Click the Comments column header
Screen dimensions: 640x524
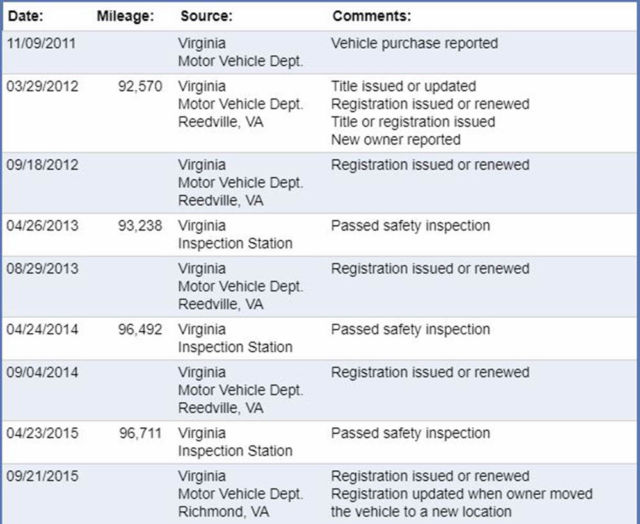click(x=371, y=17)
